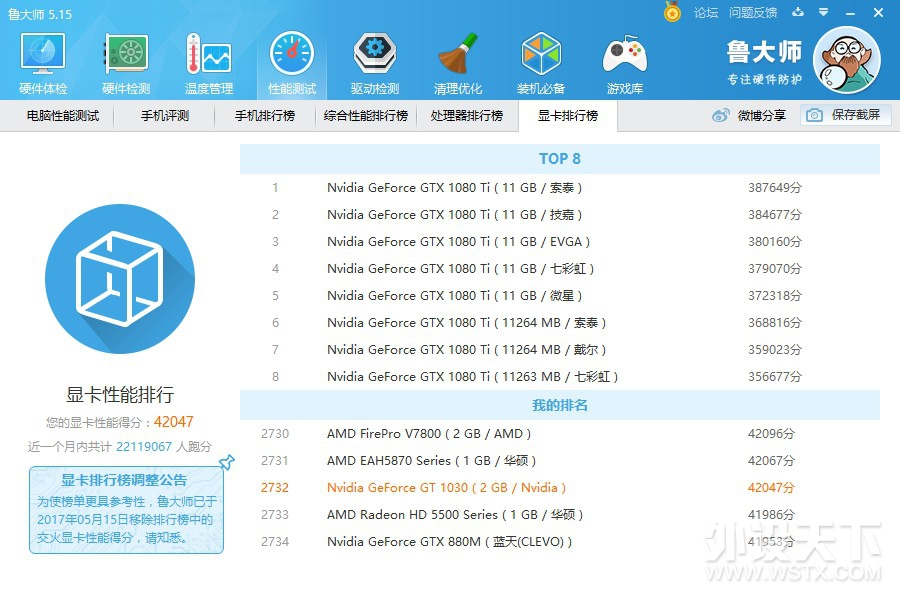900x600 pixels.
Task: Select AMD EAH5870 Series row
Action: (560, 460)
